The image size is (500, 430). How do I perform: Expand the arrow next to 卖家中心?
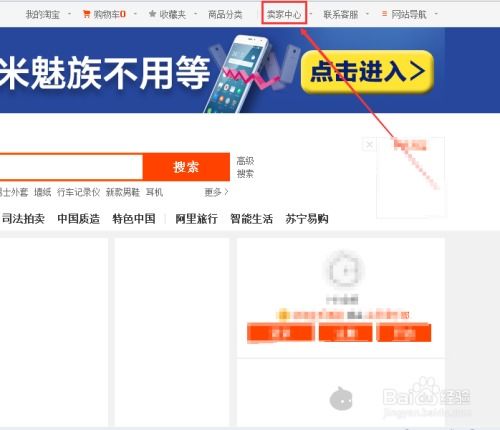[311, 14]
